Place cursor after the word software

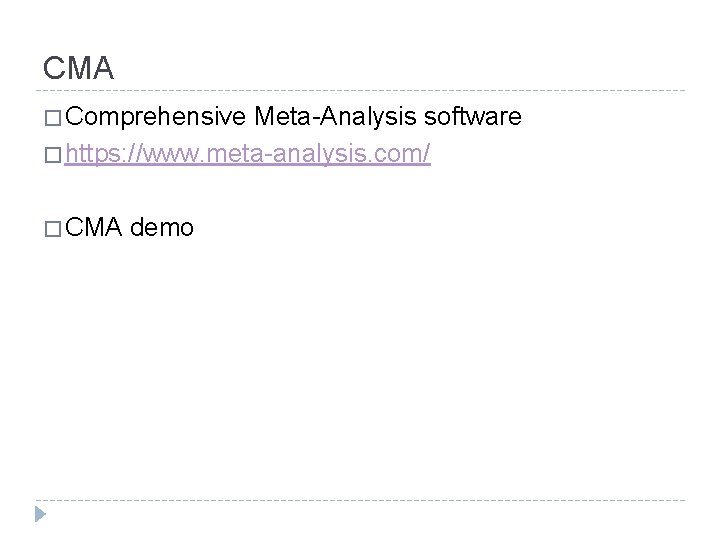click(x=522, y=119)
